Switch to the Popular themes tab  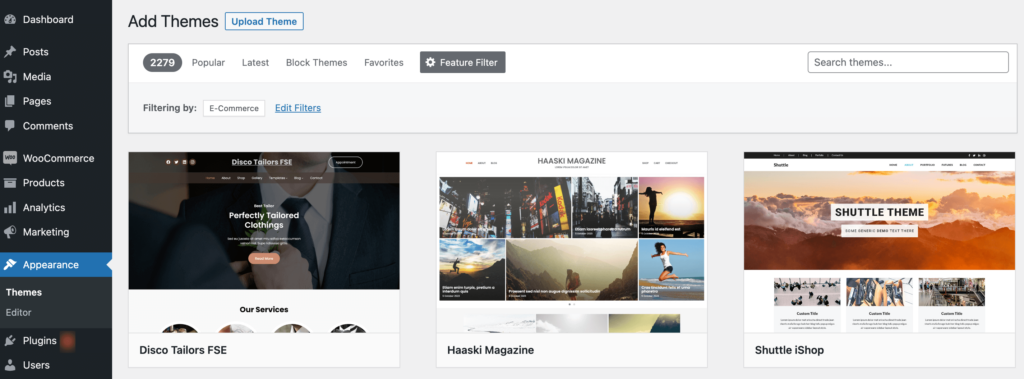pos(208,63)
